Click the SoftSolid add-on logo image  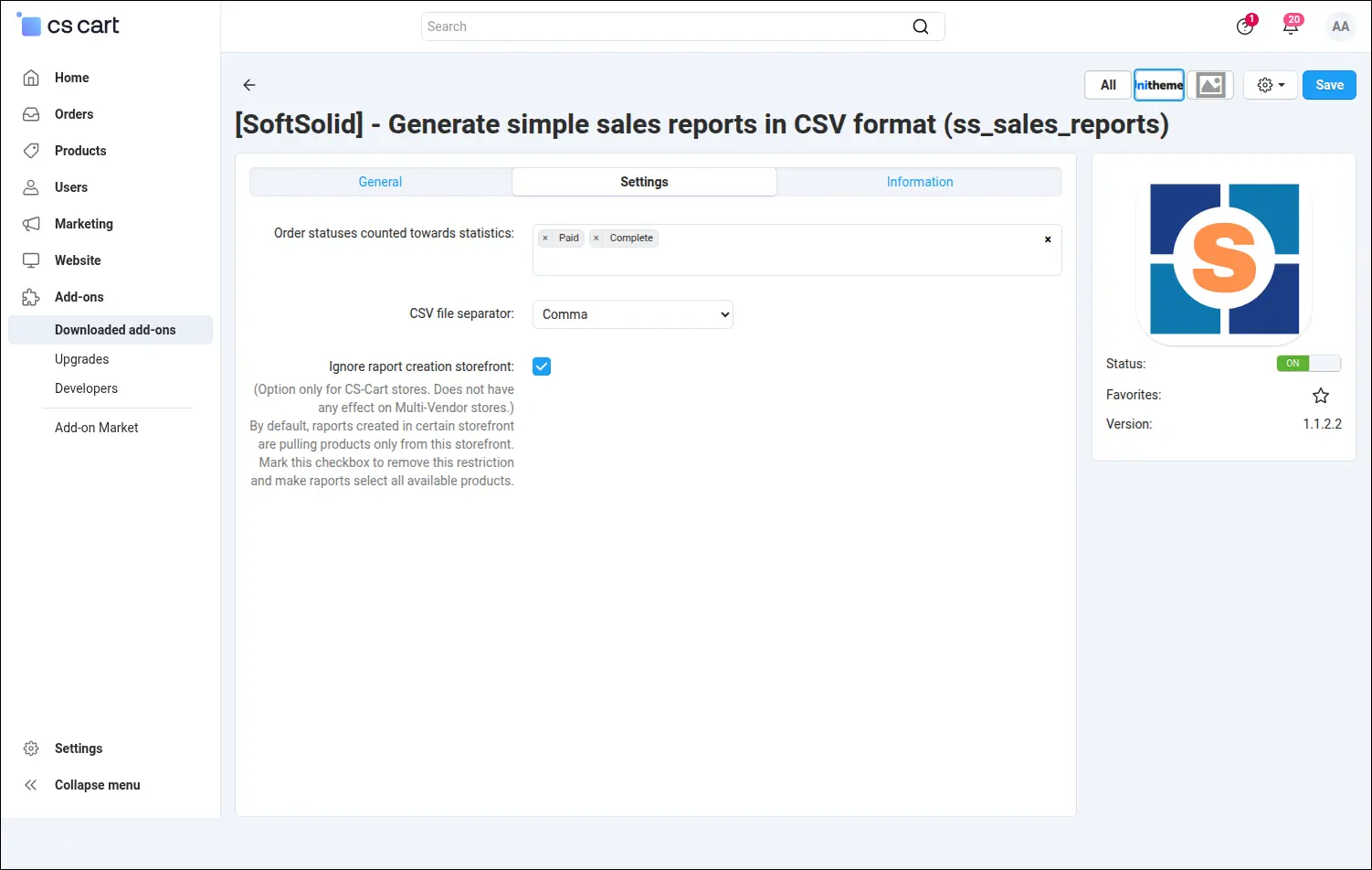1224,259
